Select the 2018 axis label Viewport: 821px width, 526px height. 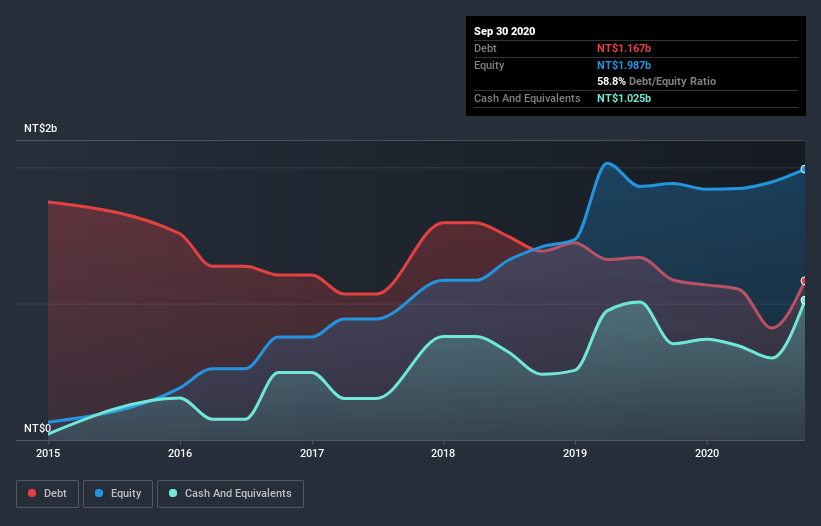[443, 453]
